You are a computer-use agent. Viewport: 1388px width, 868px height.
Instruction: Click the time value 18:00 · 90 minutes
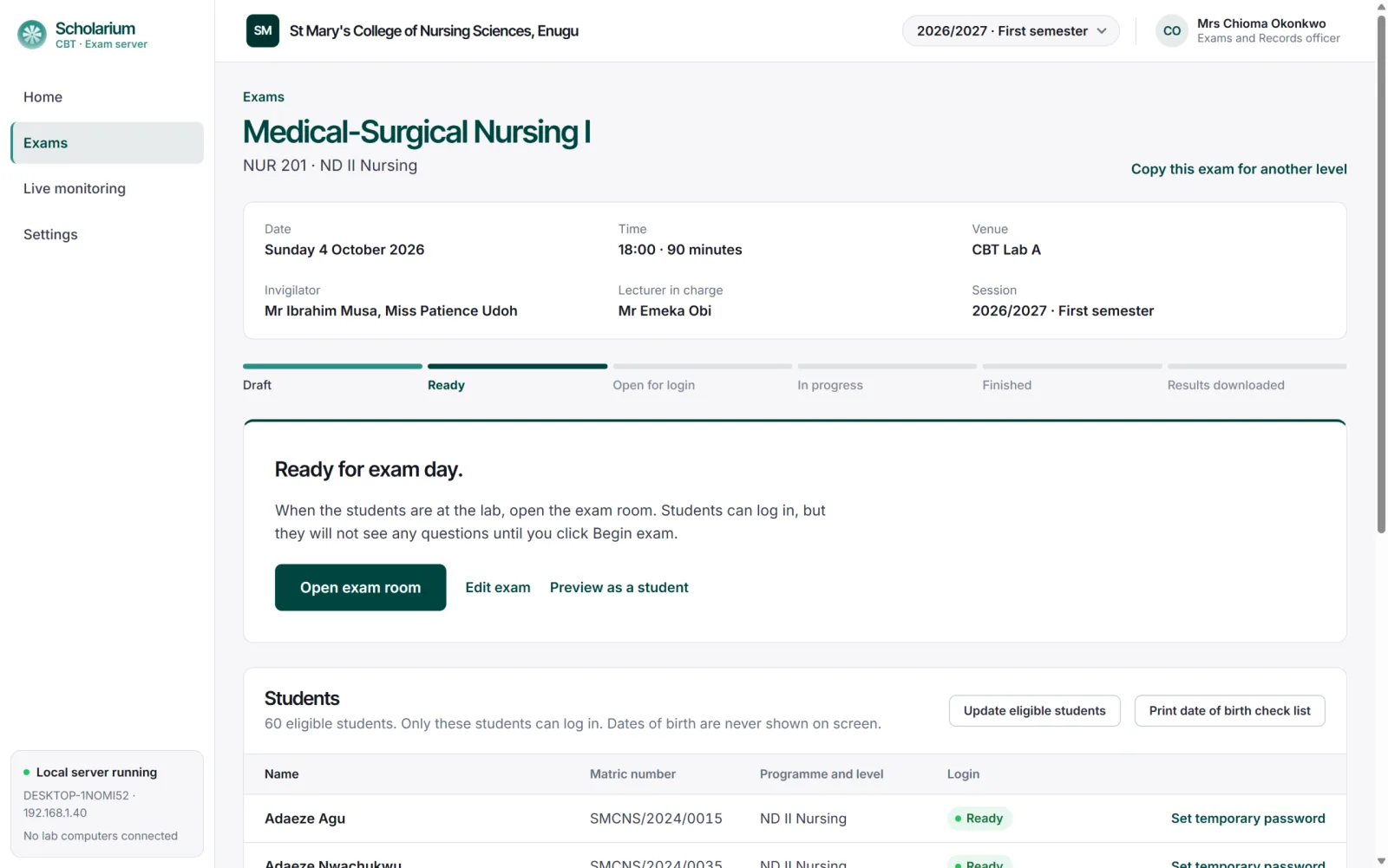click(680, 250)
